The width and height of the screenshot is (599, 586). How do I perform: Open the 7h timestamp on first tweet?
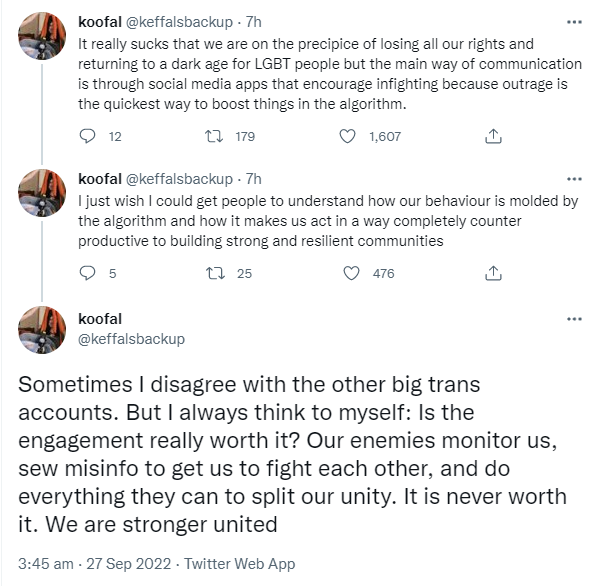[x=253, y=22]
